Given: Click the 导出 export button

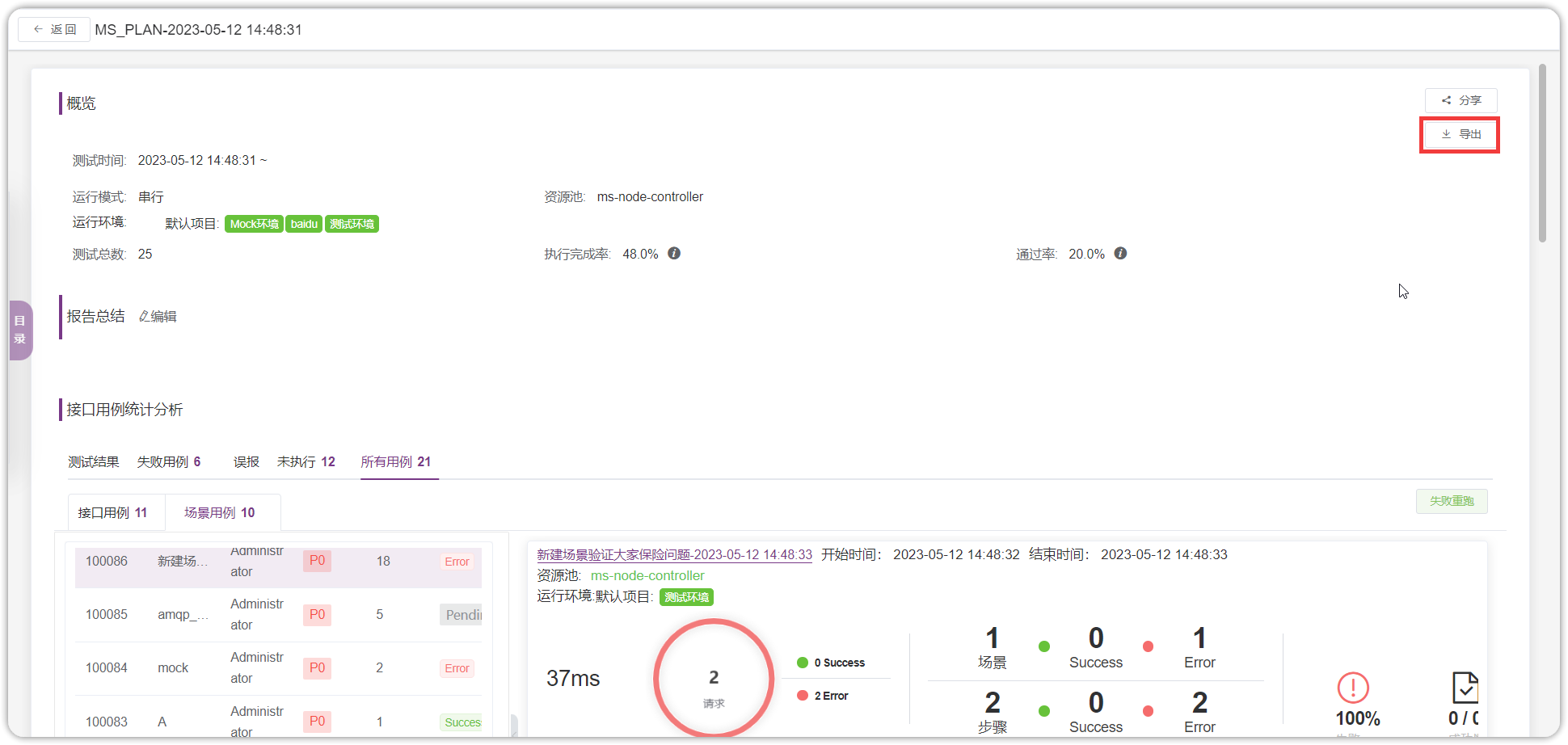Looking at the screenshot, I should (1461, 134).
